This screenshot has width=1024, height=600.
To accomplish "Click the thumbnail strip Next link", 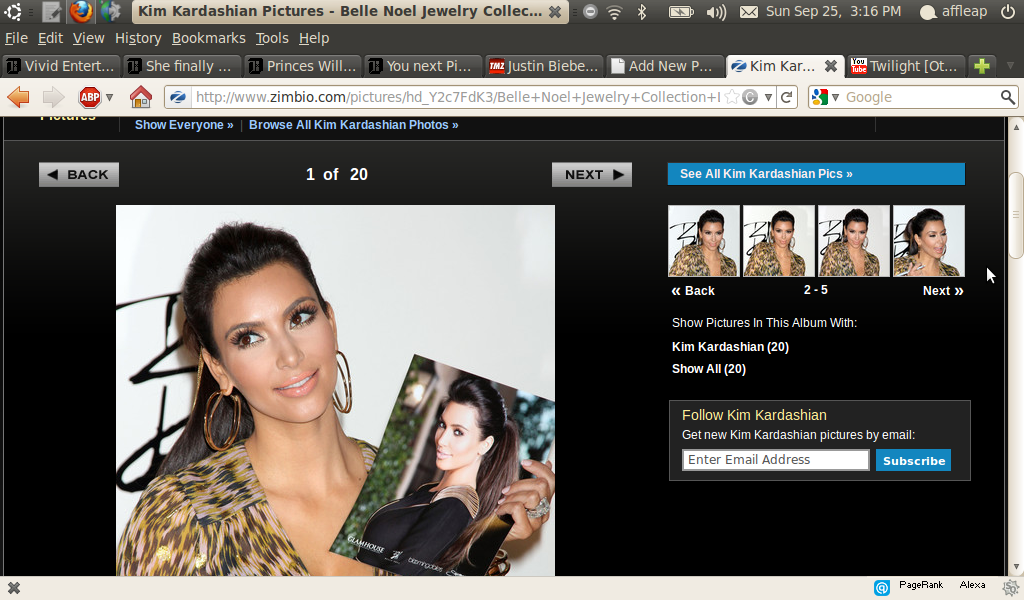I will [x=943, y=291].
